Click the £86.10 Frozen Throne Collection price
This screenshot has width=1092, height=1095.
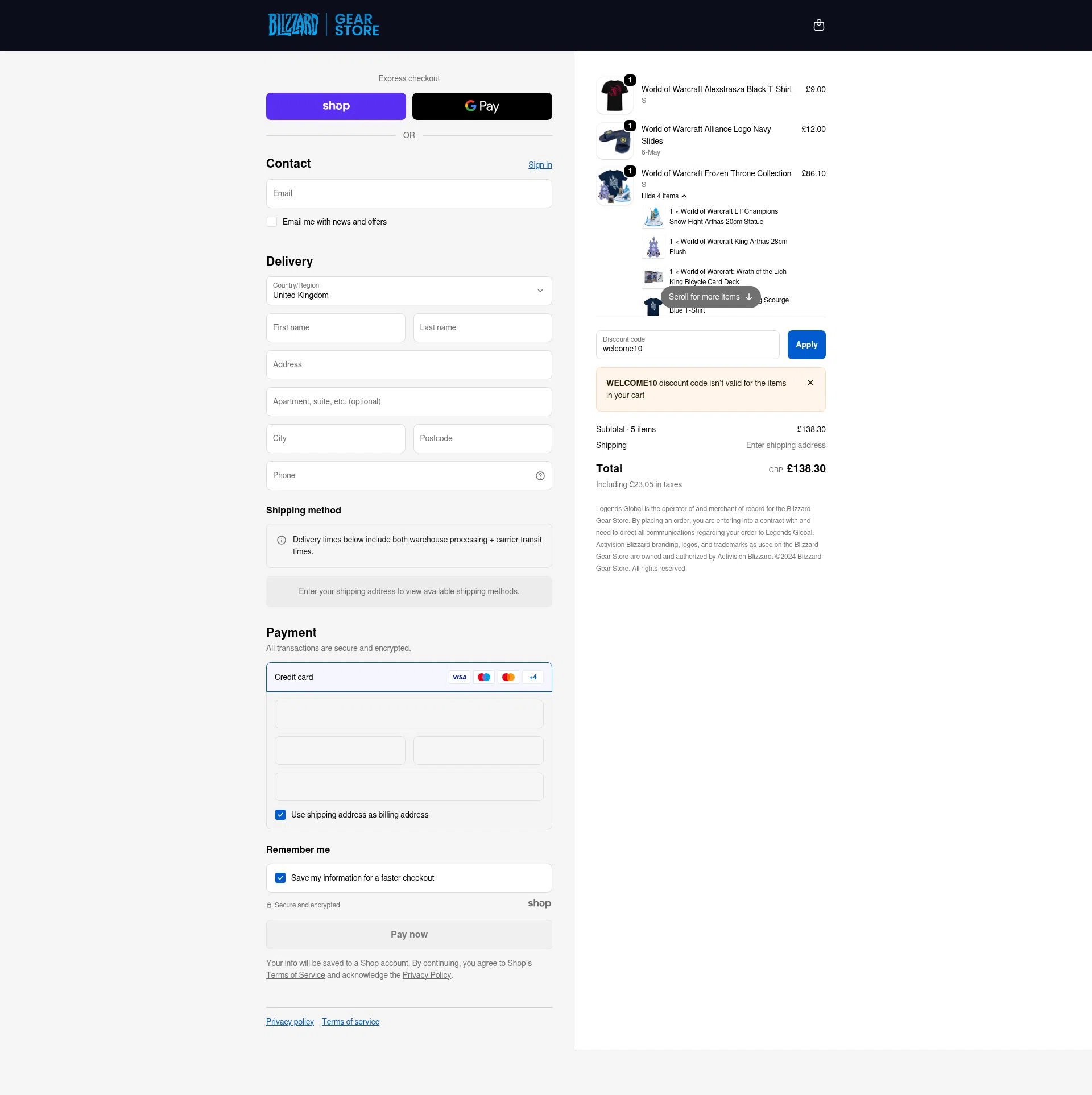[x=813, y=173]
